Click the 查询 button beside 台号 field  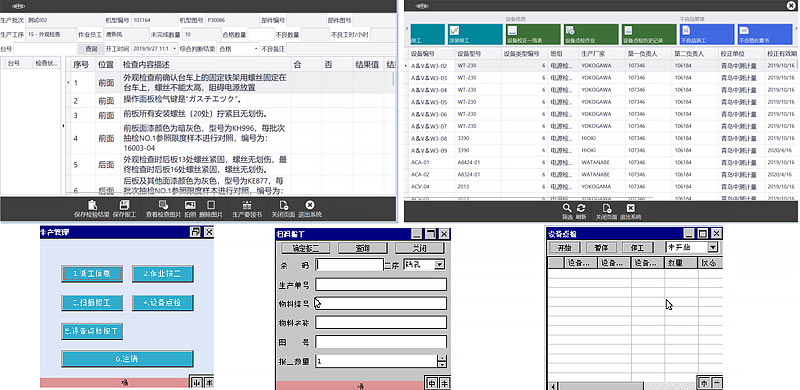pos(91,49)
